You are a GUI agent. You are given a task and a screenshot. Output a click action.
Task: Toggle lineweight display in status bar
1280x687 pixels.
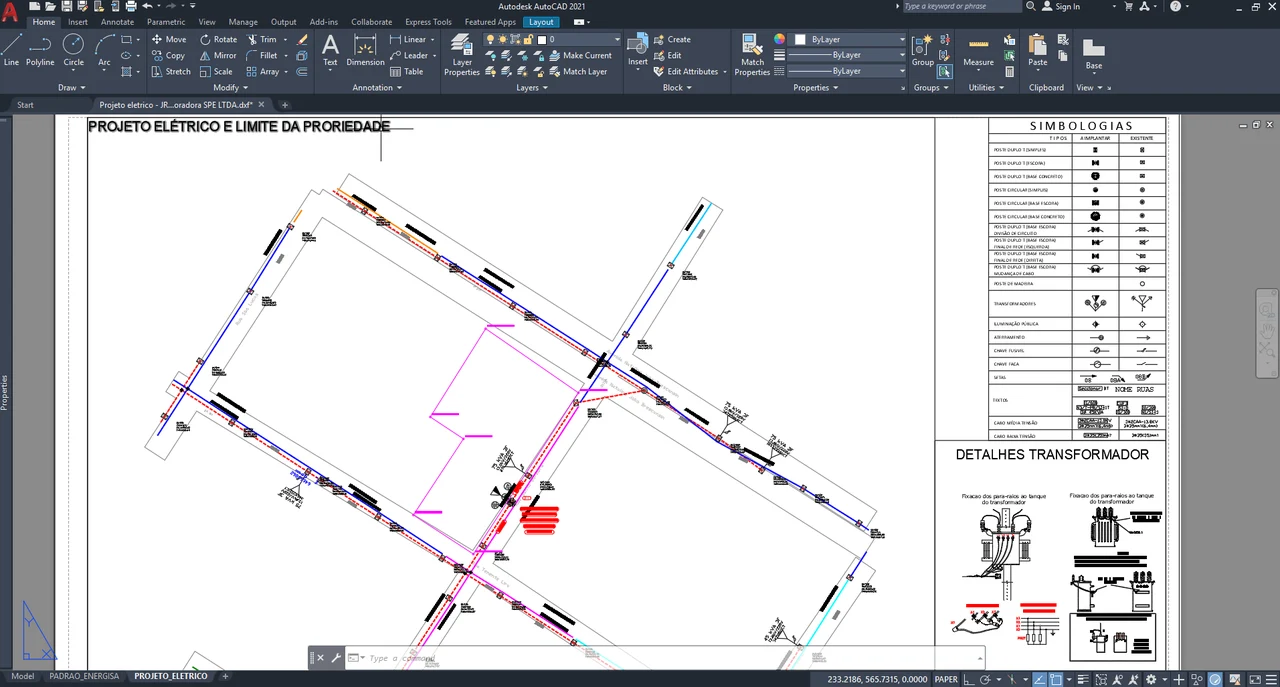pos(1085,679)
